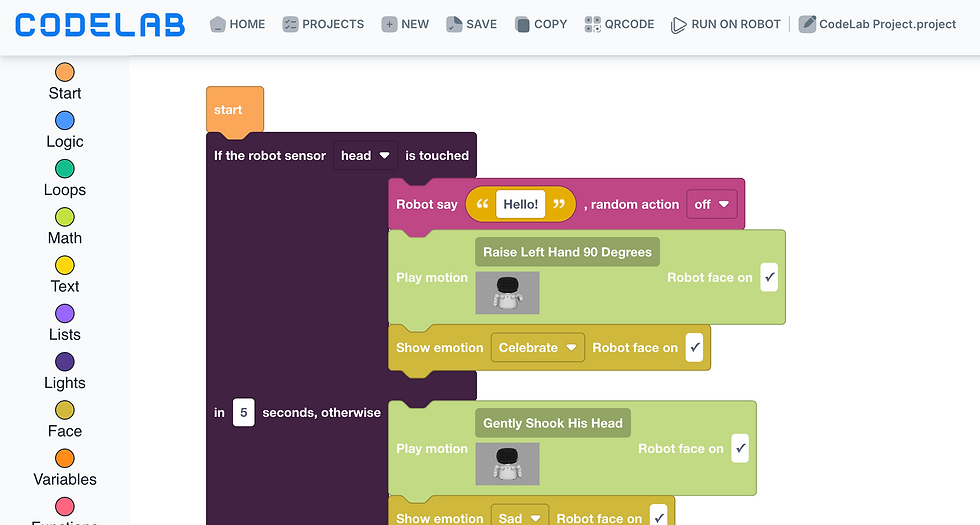Select the pink Functions category circle
The height and width of the screenshot is (525, 980).
[x=64, y=506]
